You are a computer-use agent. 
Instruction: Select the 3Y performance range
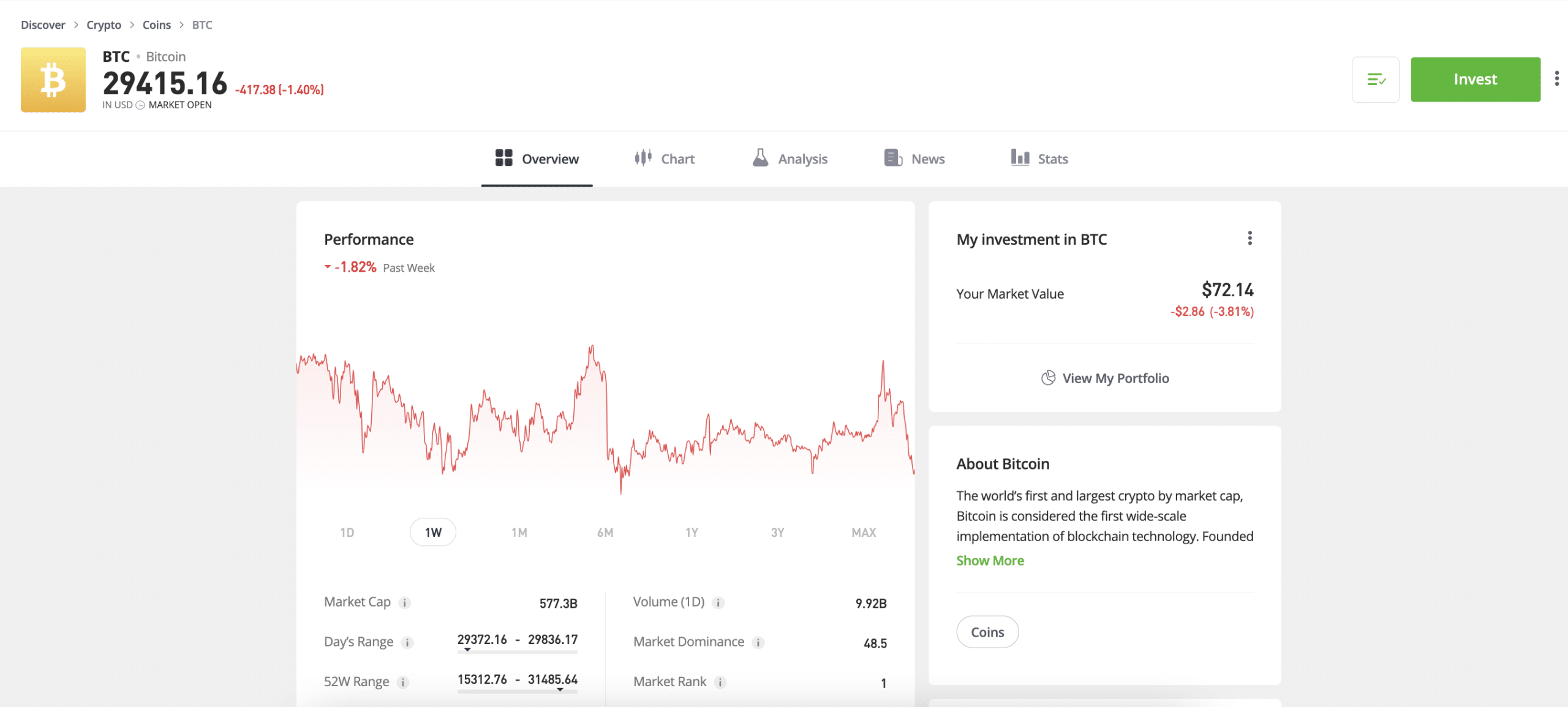pos(777,533)
